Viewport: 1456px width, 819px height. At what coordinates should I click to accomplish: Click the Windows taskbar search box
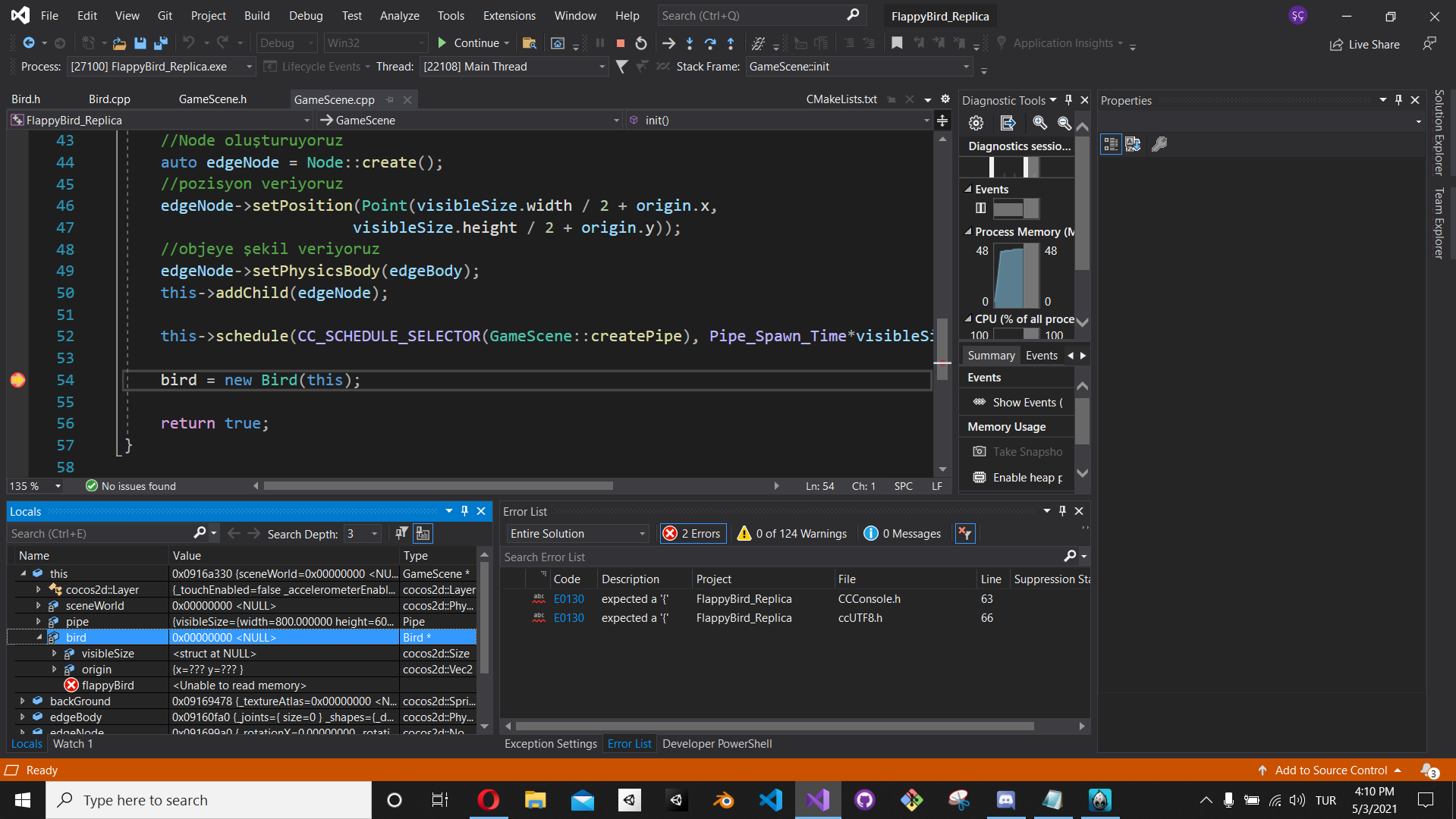click(x=209, y=800)
